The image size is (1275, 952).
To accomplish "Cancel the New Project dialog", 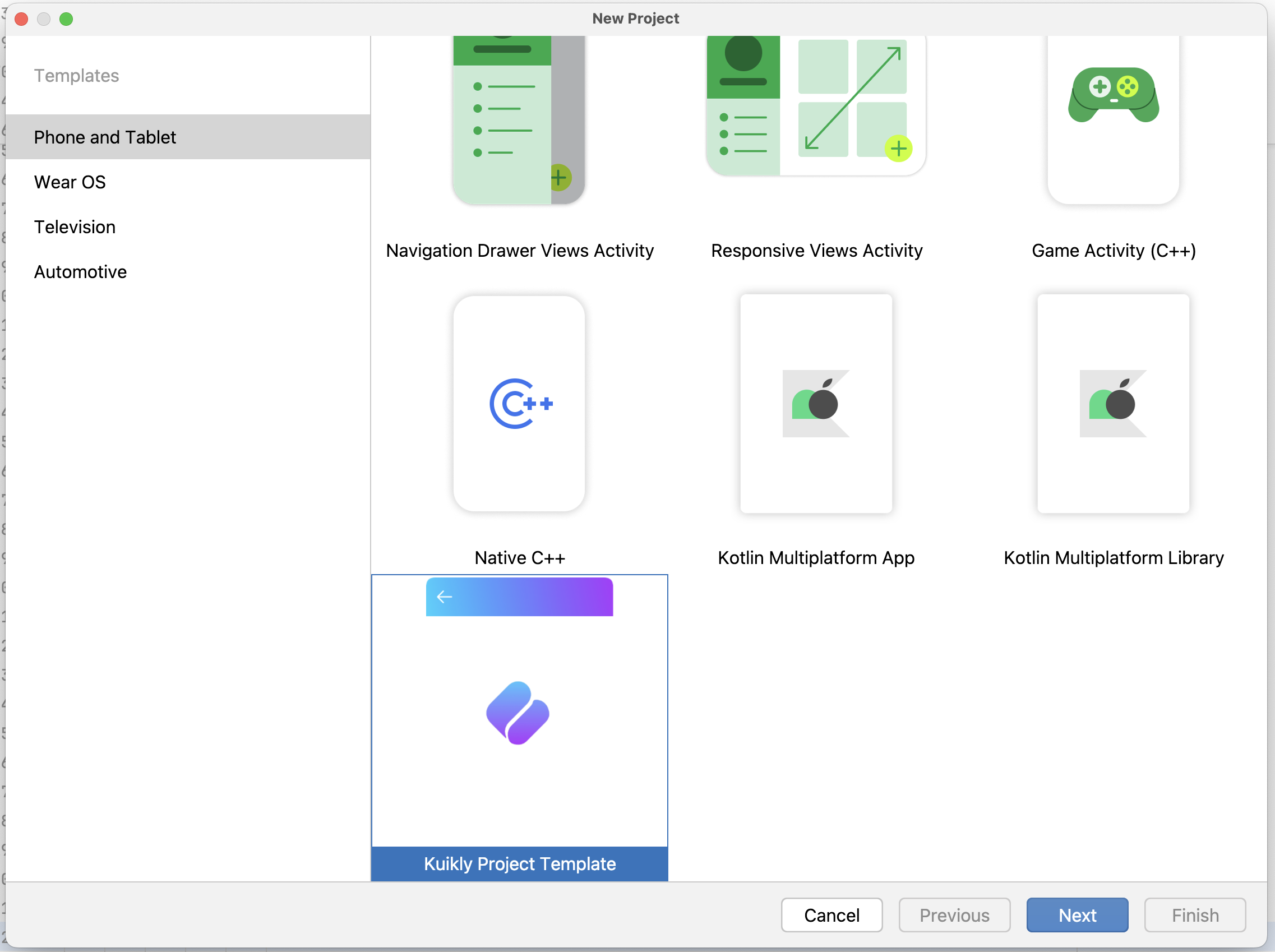I will tap(831, 915).
